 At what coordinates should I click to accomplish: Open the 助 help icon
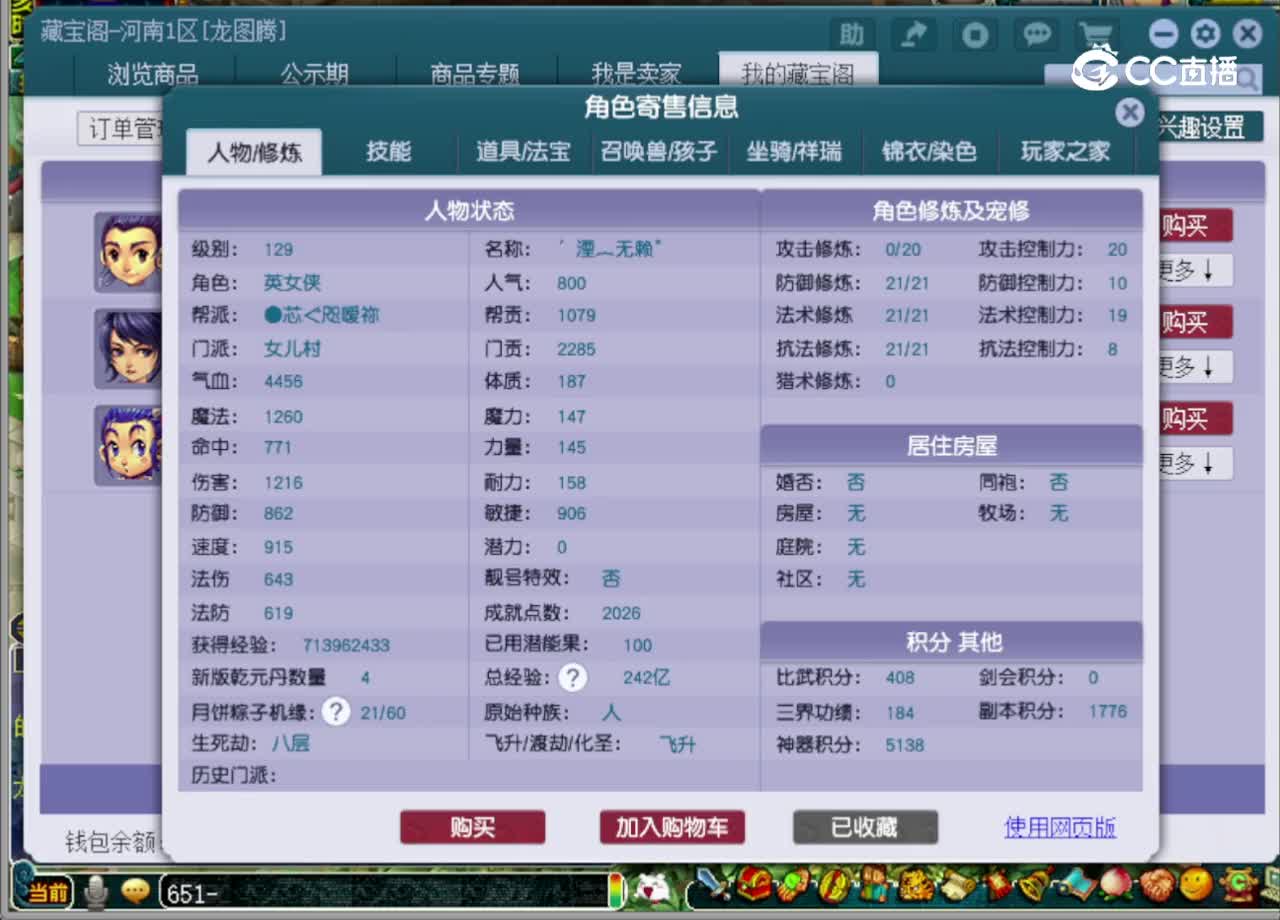point(851,34)
